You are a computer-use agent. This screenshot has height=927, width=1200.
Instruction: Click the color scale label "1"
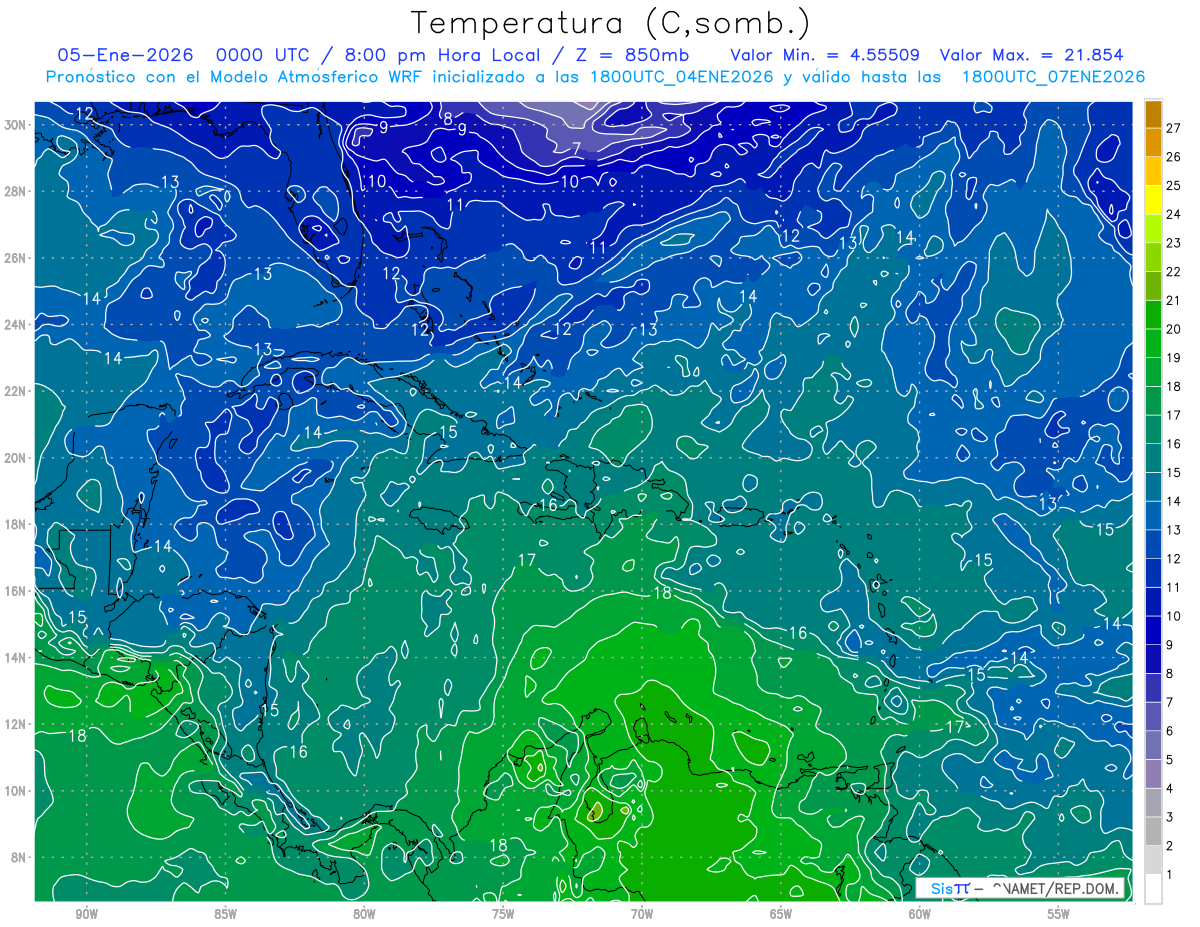pos(1169,875)
